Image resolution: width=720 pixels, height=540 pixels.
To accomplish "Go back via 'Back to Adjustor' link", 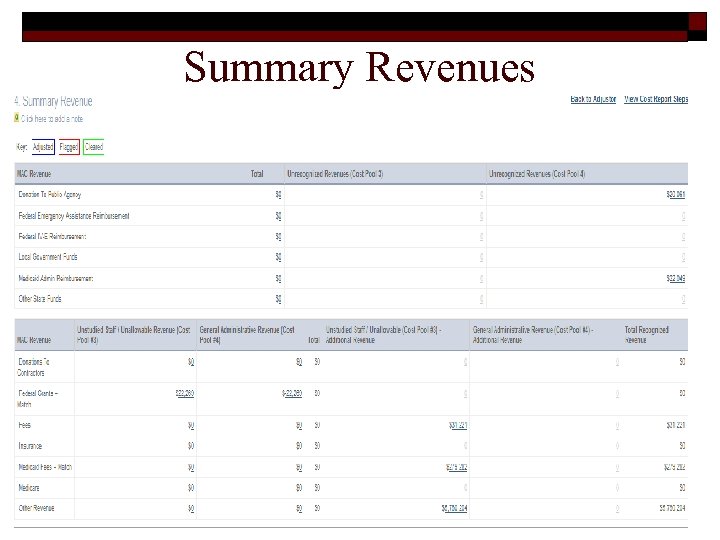I will [x=593, y=99].
